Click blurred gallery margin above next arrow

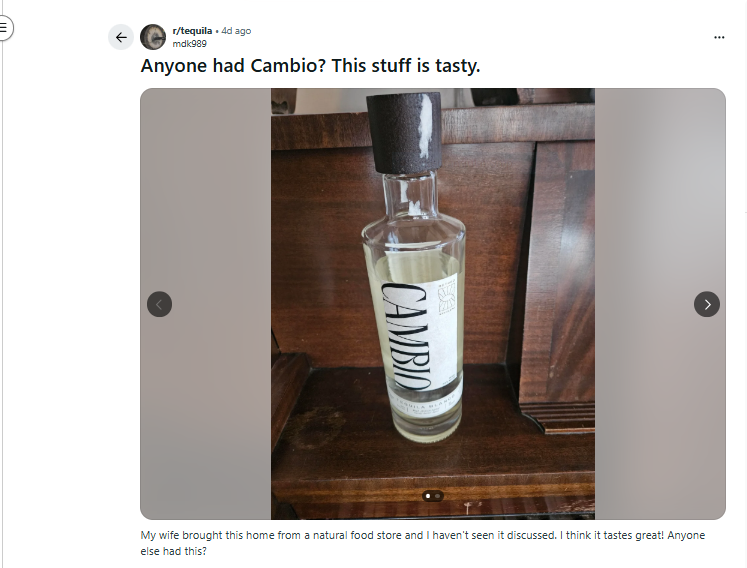pos(660,191)
